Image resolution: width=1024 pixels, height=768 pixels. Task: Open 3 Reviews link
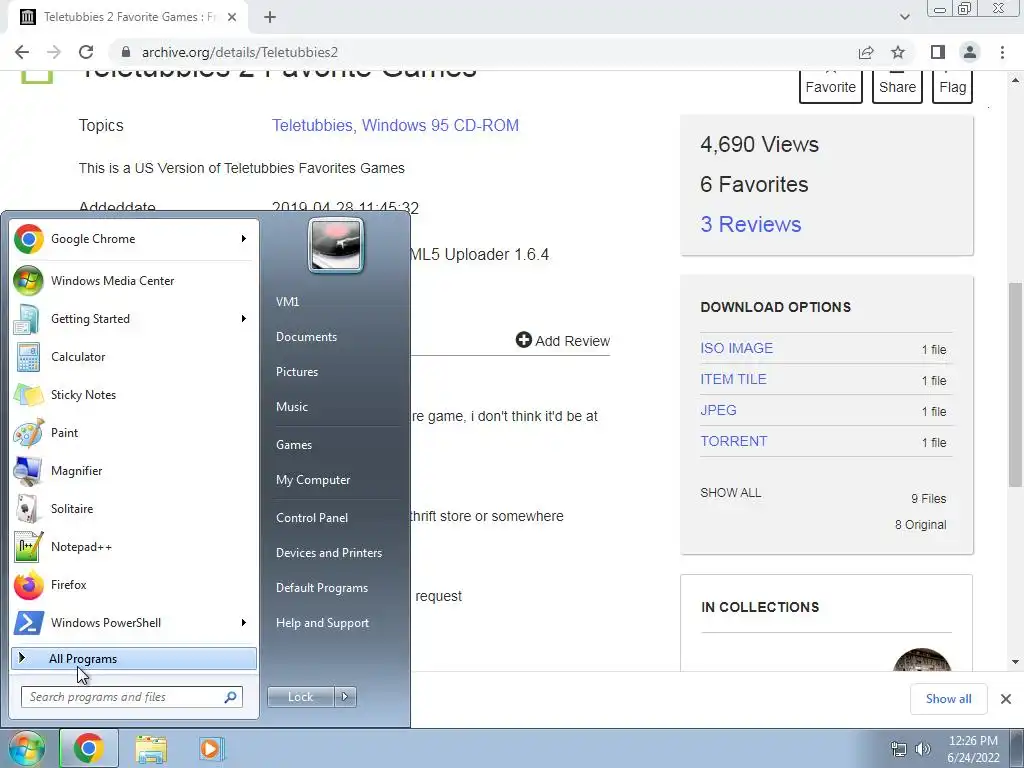click(750, 224)
